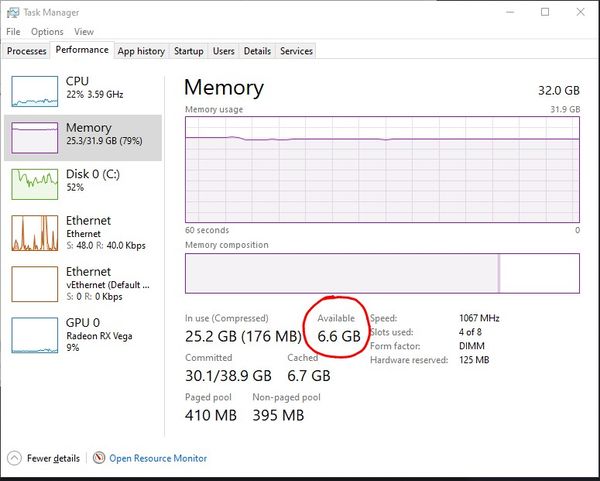Switch to the App history tab
Image resolution: width=600 pixels, height=481 pixels.
click(141, 51)
